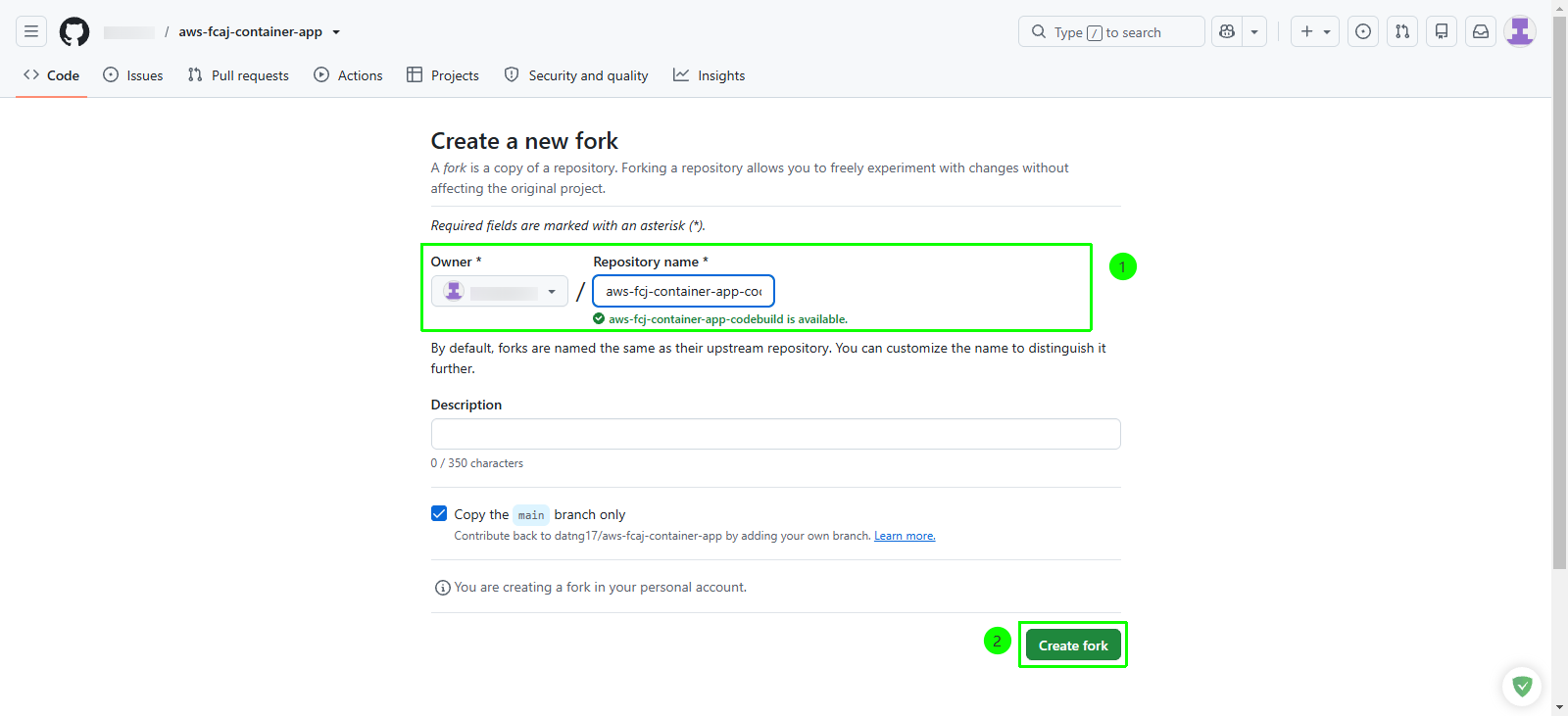Click the scrollbar up arrow

pyautogui.click(x=1559, y=8)
